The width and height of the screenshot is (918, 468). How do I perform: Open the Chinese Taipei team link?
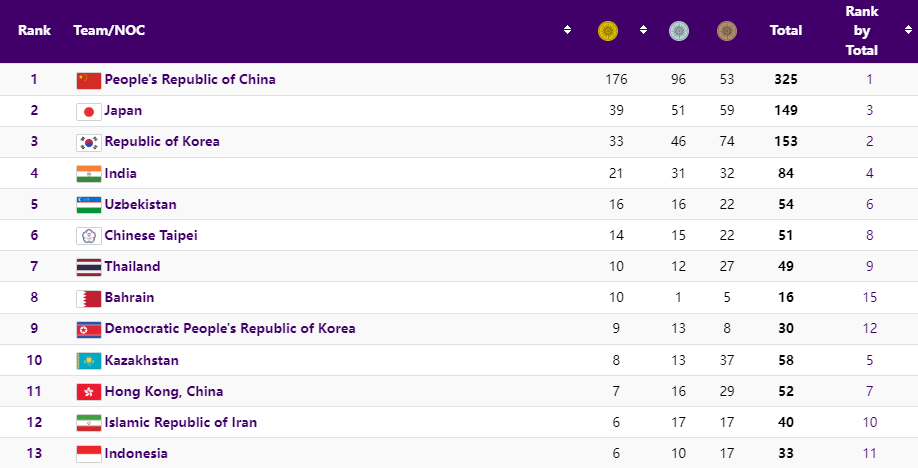pos(151,235)
